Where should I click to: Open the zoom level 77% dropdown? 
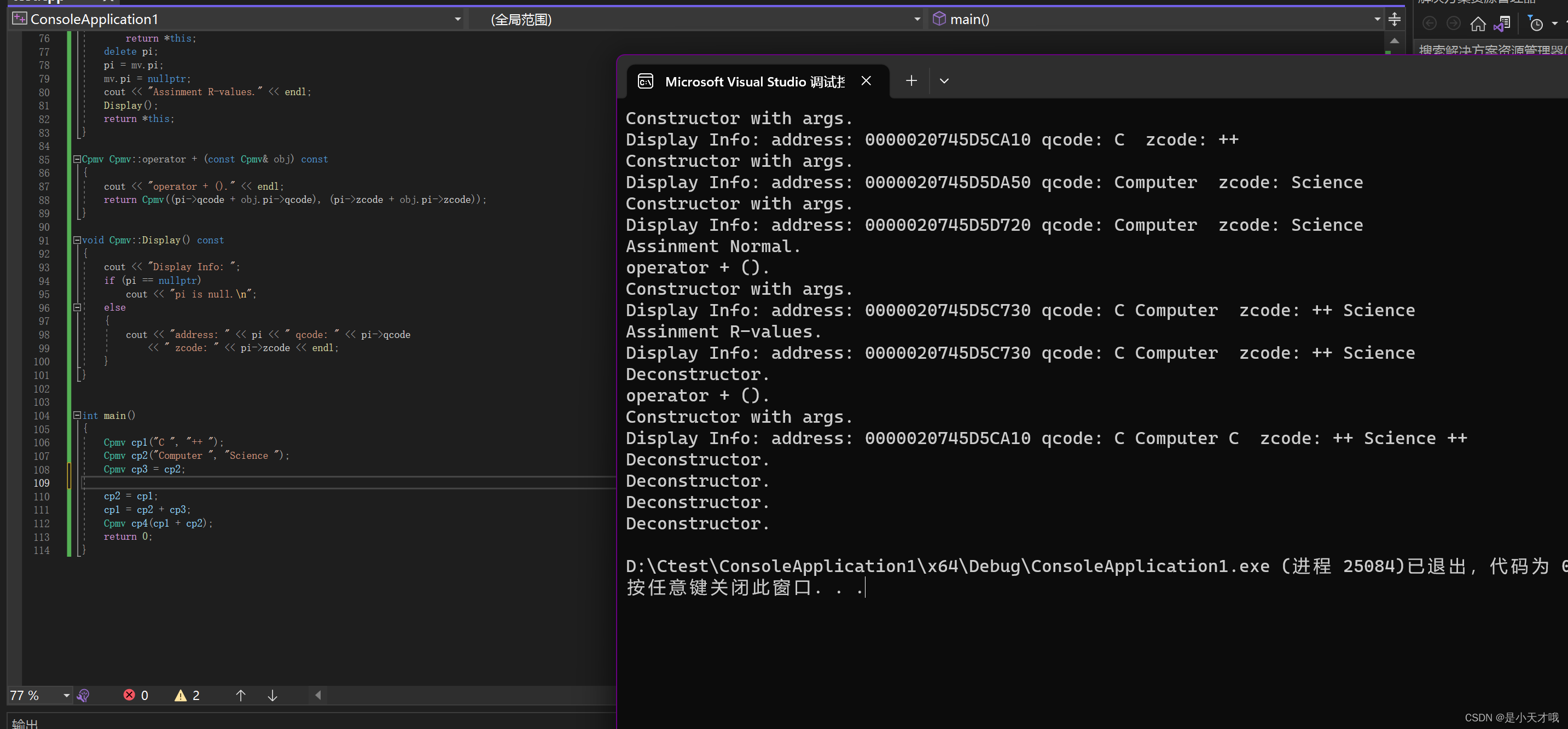(x=66, y=695)
